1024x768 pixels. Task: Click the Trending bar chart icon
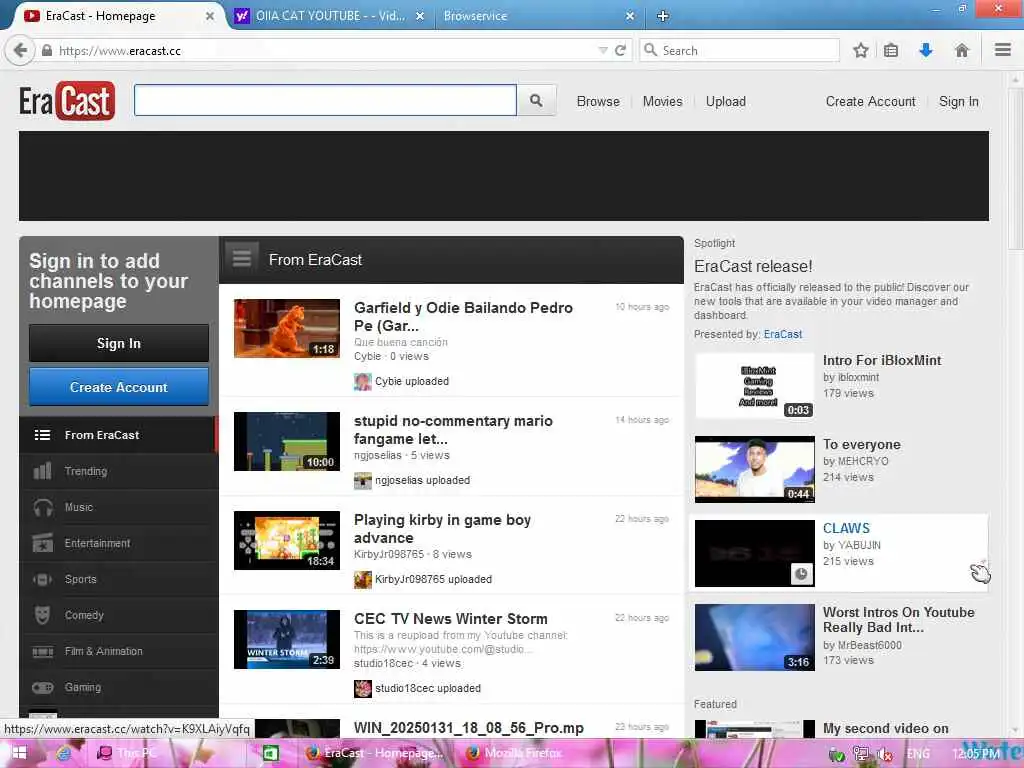click(x=42, y=471)
